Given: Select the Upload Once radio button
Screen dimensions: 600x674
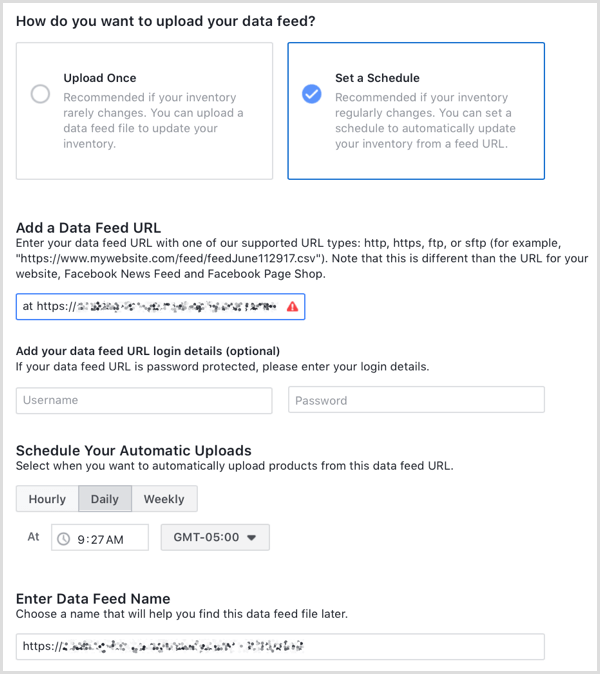Looking at the screenshot, I should (x=40, y=94).
